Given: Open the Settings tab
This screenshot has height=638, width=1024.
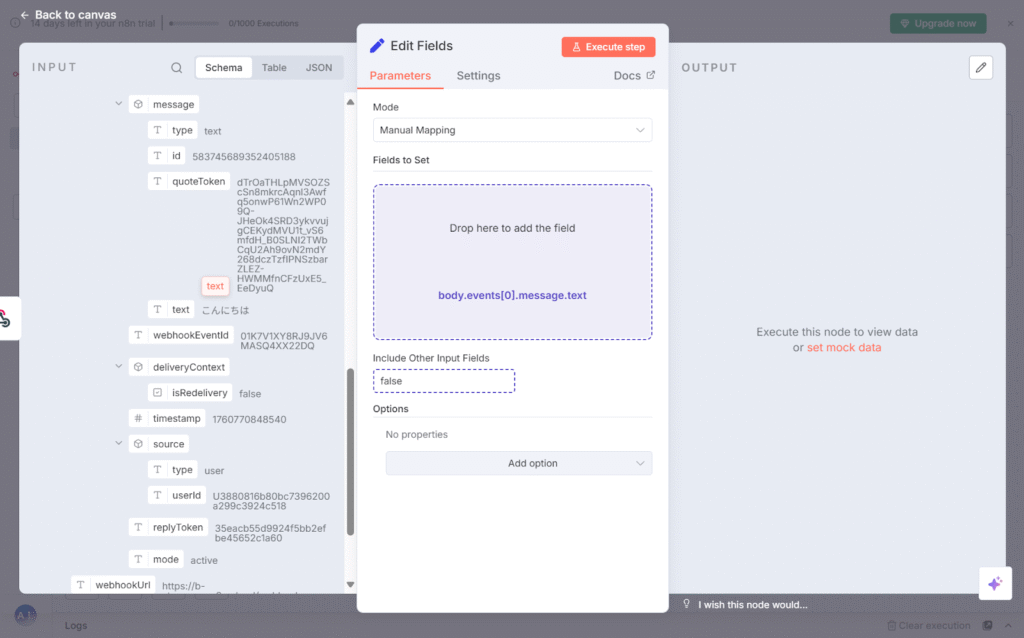Looking at the screenshot, I should [478, 76].
